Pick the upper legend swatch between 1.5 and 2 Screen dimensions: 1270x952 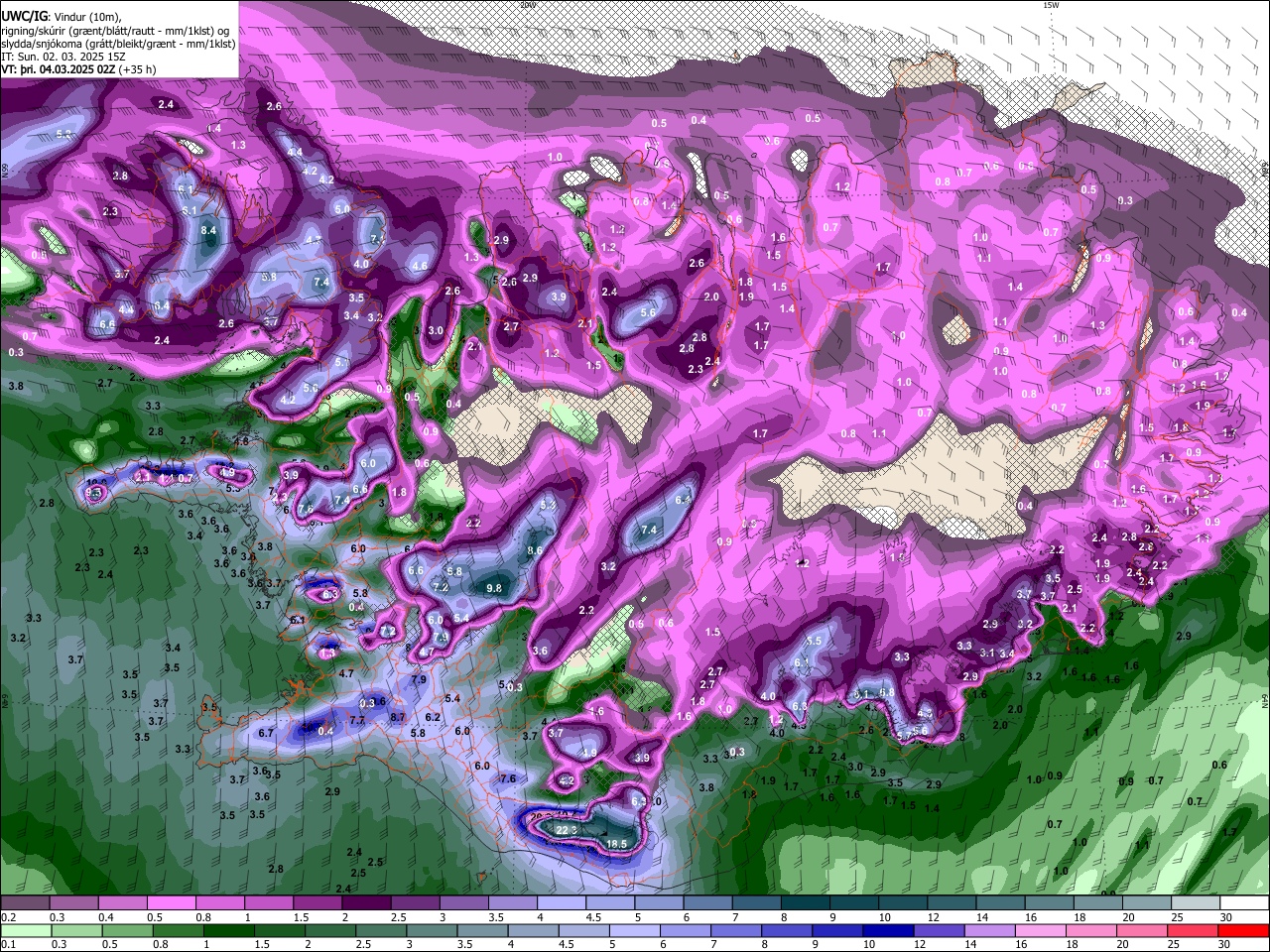(x=317, y=903)
